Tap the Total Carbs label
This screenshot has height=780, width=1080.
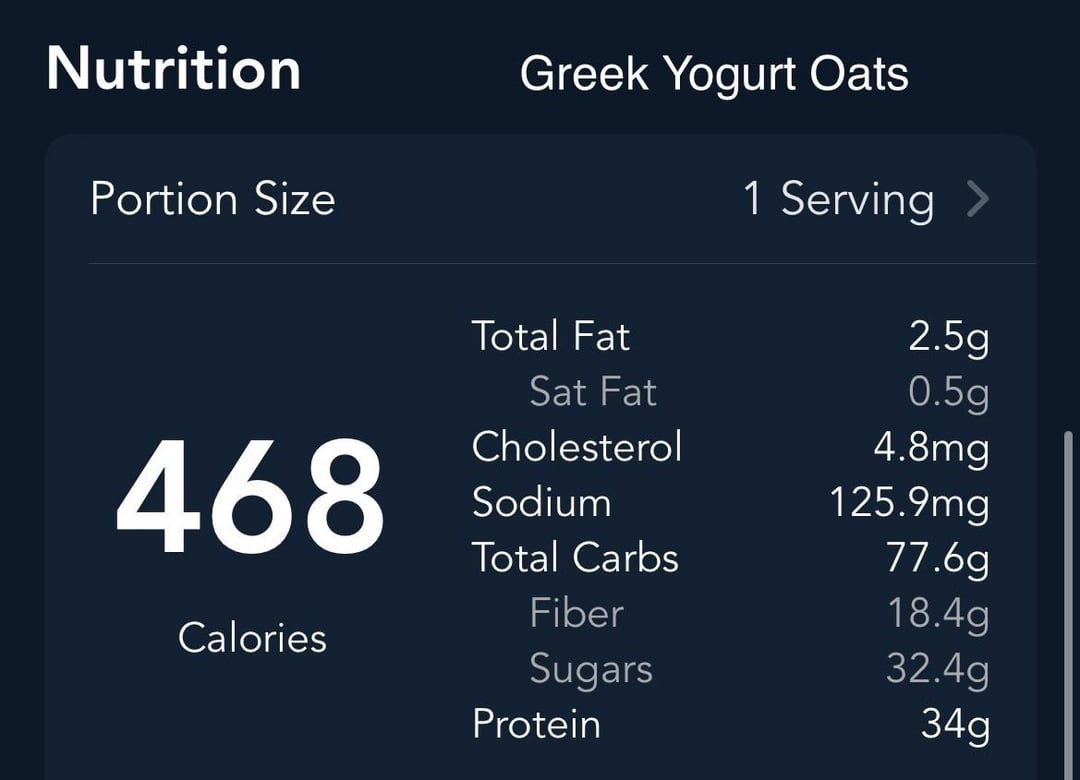click(576, 557)
